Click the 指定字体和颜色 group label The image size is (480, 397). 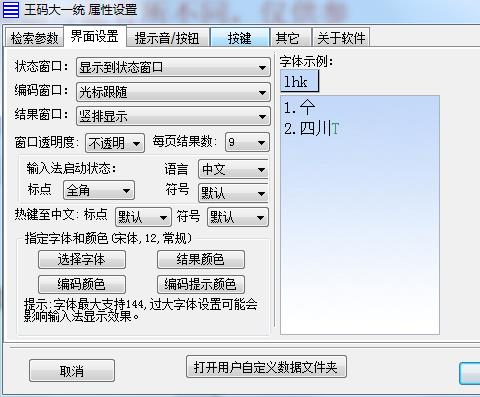tap(108, 238)
